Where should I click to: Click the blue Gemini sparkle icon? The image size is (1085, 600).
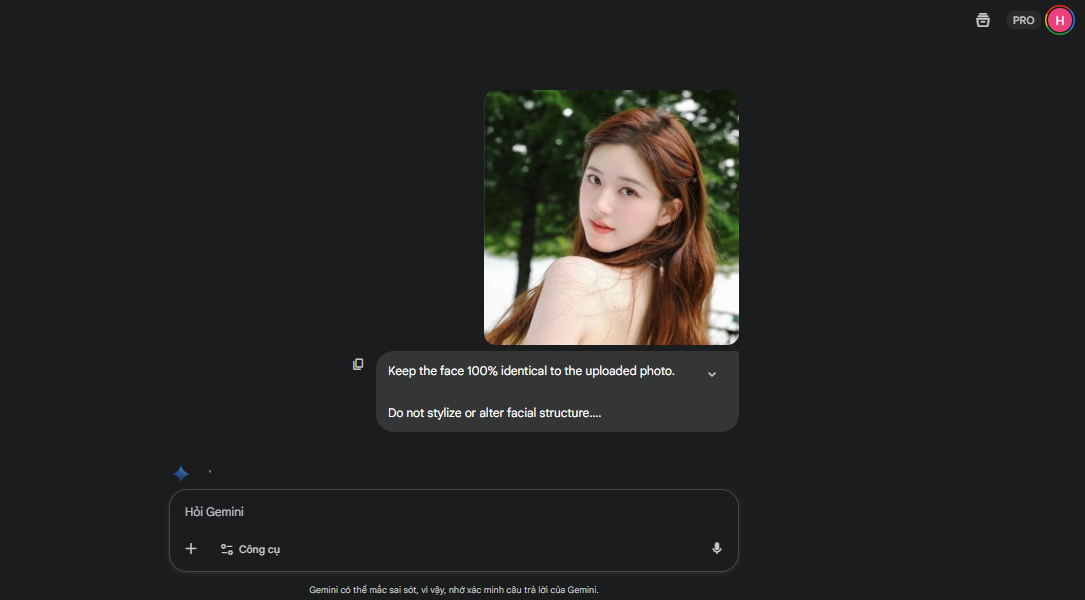coord(181,472)
